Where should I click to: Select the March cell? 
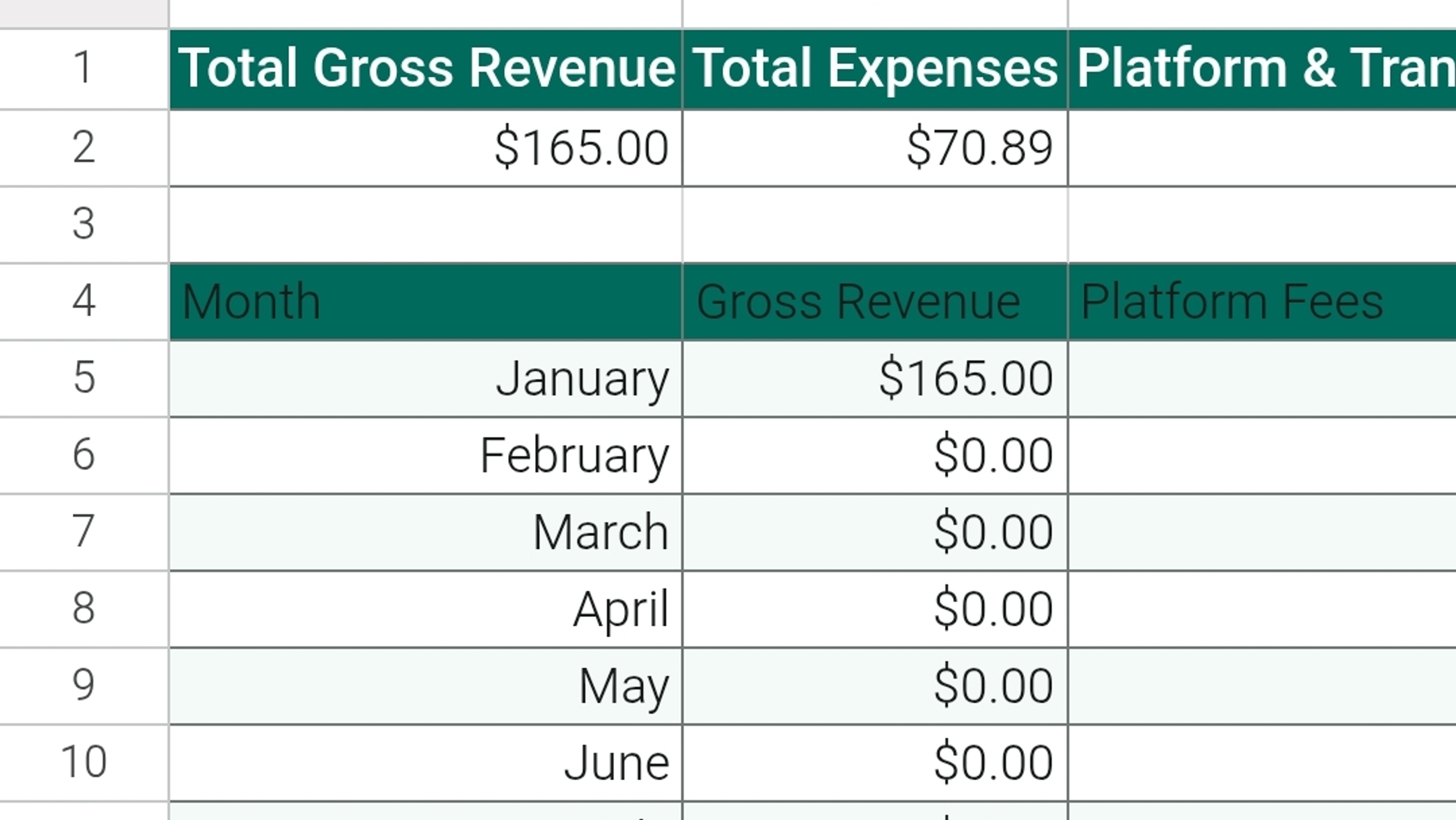click(x=426, y=532)
